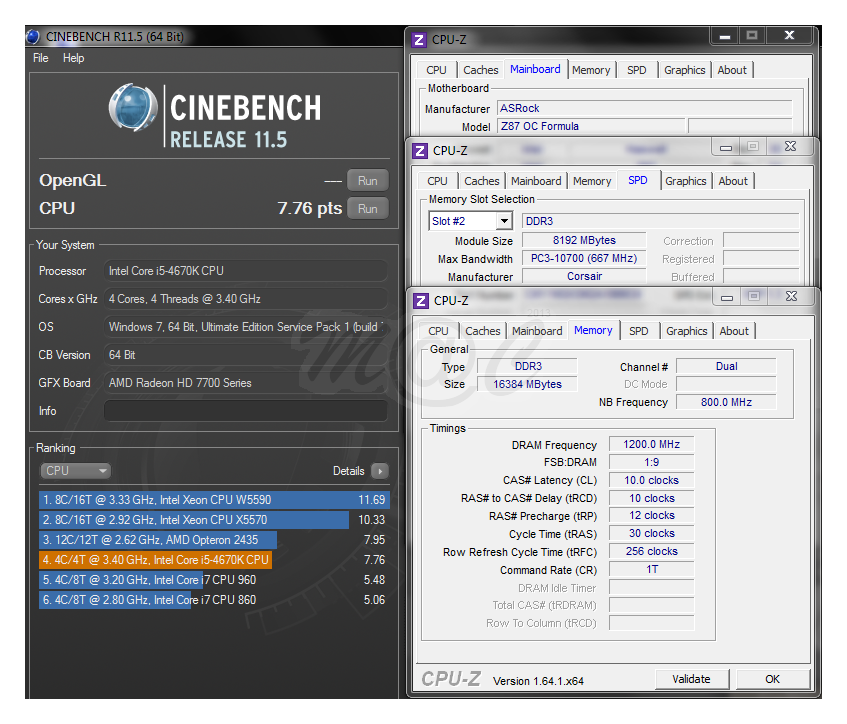Switch to the CPU tab in front CPU-Z window
The image size is (847, 724).
coord(438,331)
